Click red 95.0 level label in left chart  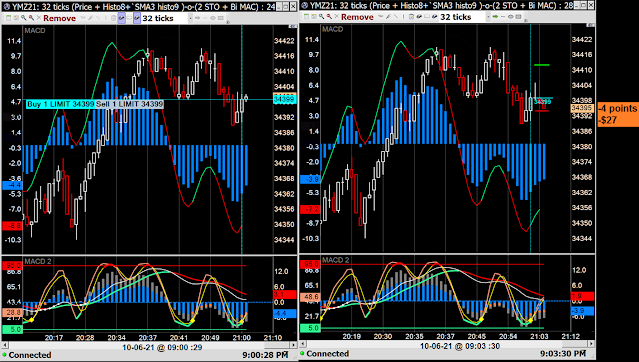(12, 266)
